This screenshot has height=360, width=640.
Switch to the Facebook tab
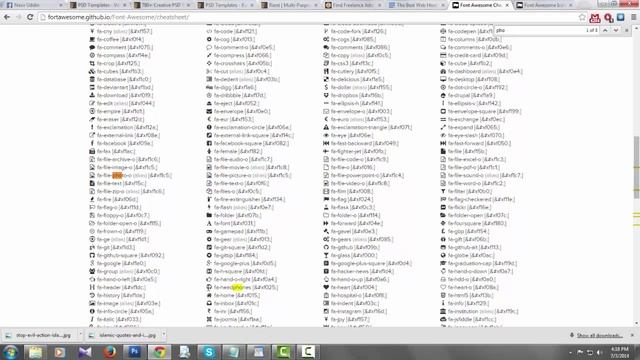[33, 5]
